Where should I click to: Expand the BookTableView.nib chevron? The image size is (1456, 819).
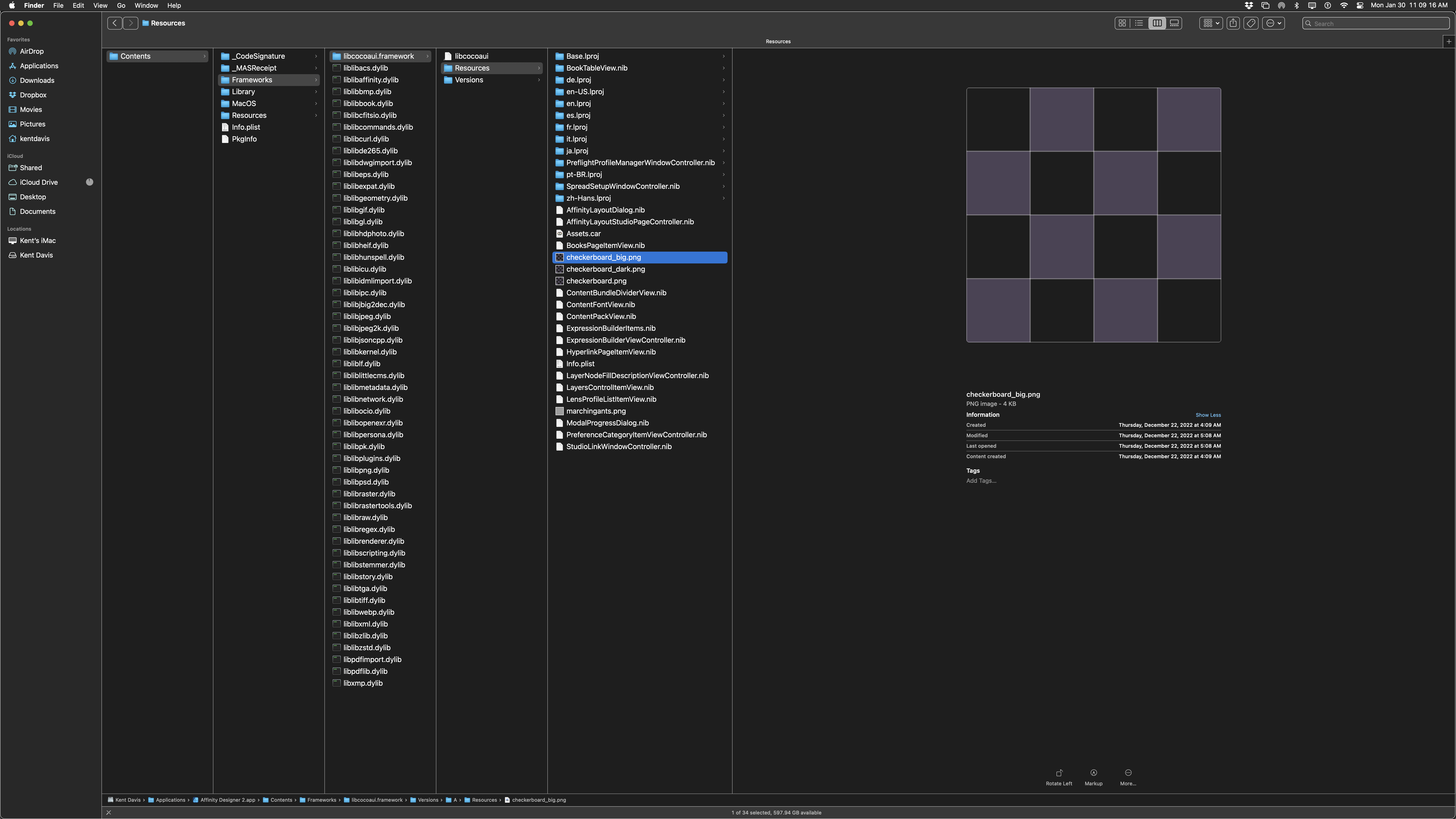(723, 68)
